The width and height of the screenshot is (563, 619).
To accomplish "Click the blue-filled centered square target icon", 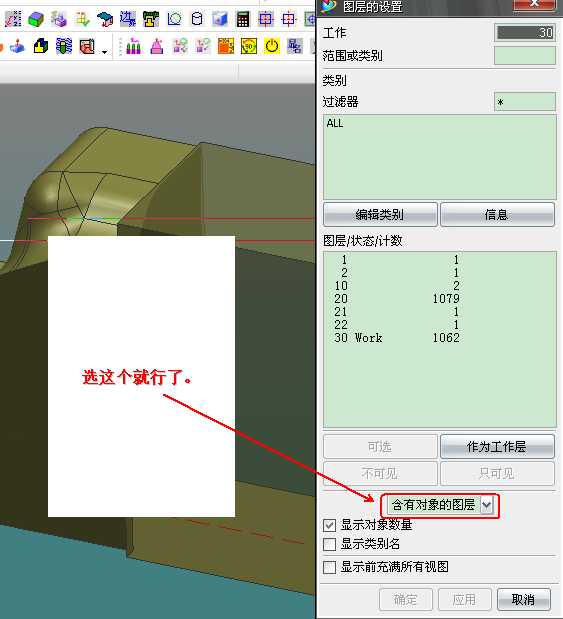I will tap(266, 19).
